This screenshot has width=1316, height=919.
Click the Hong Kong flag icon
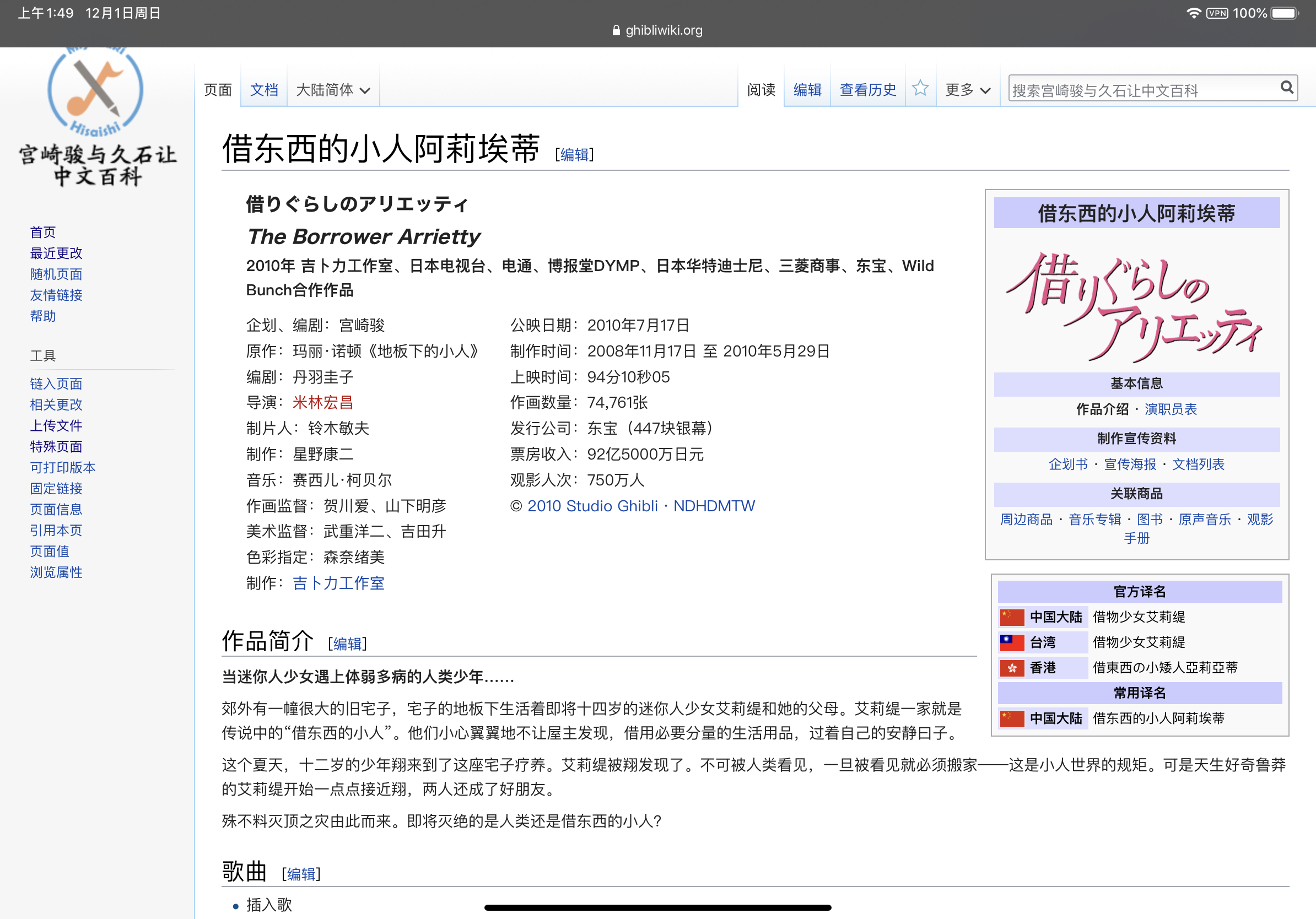coord(1012,668)
